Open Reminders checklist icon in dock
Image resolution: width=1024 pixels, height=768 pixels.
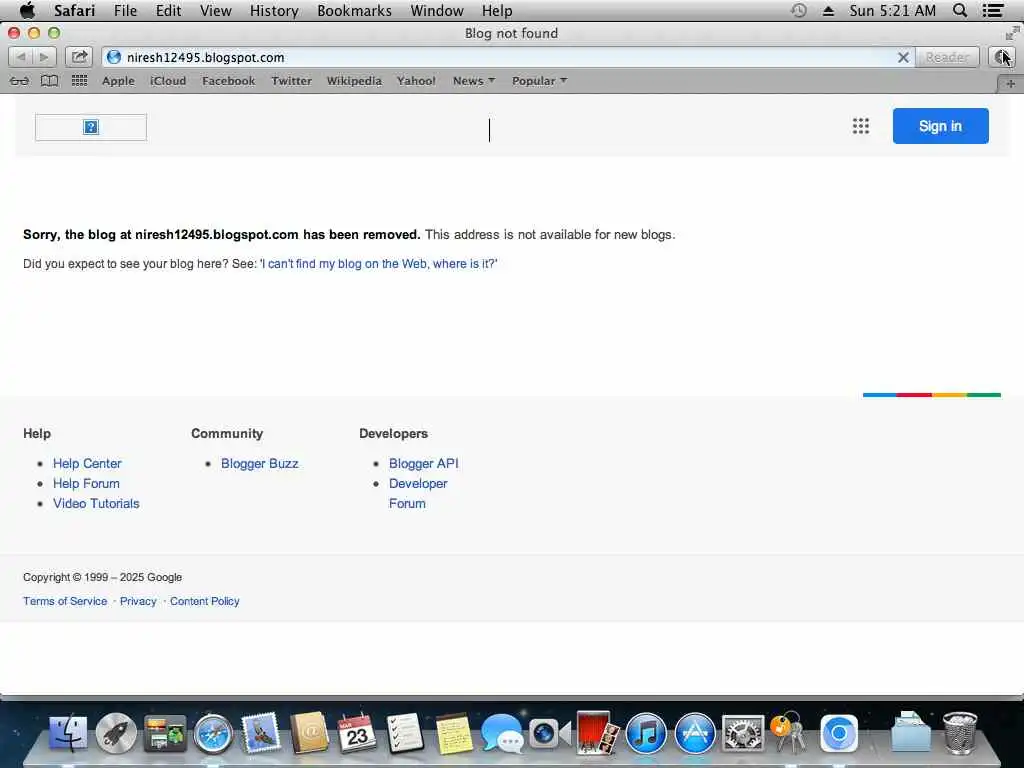click(x=405, y=733)
